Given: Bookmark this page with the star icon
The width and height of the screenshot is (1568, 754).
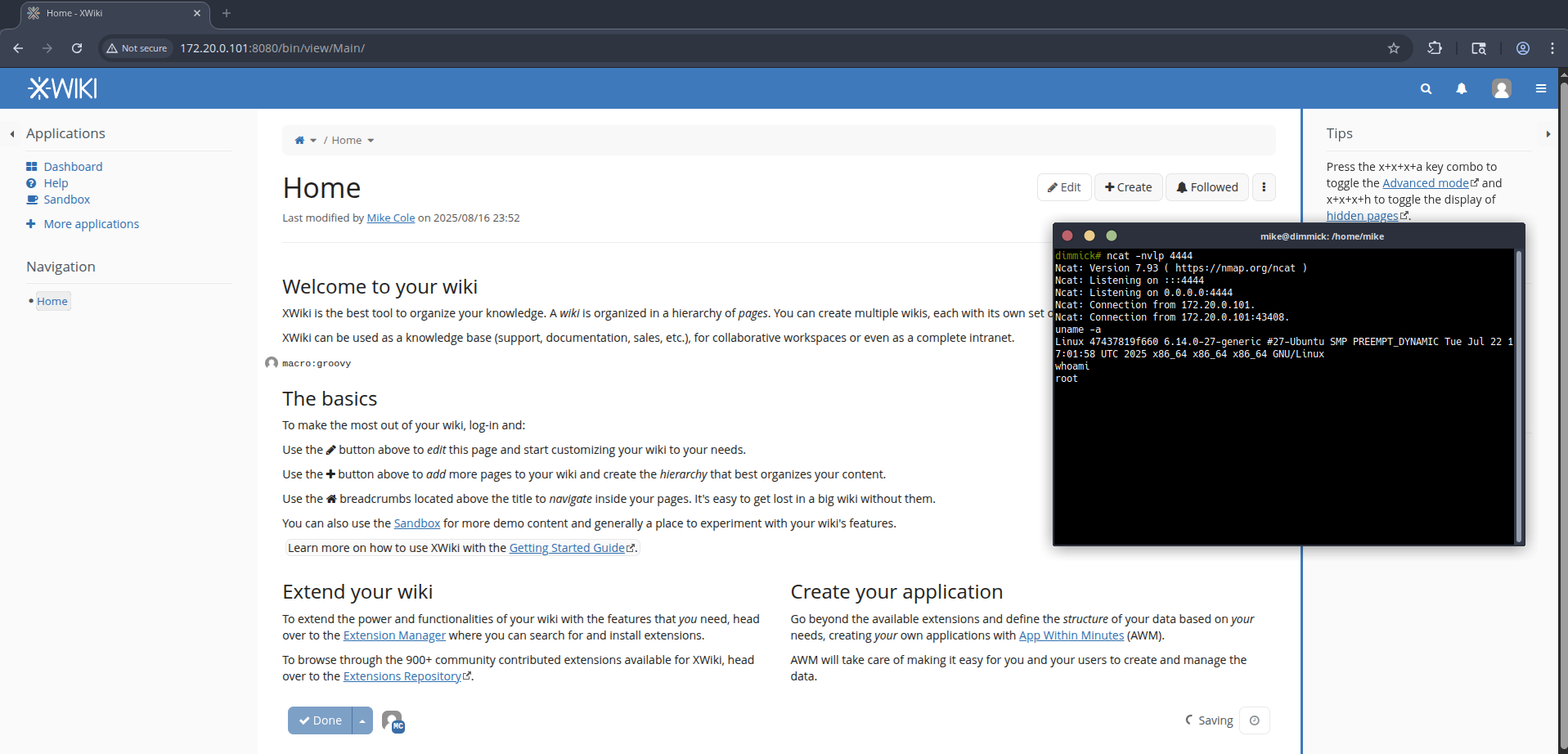Looking at the screenshot, I should click(x=1394, y=48).
